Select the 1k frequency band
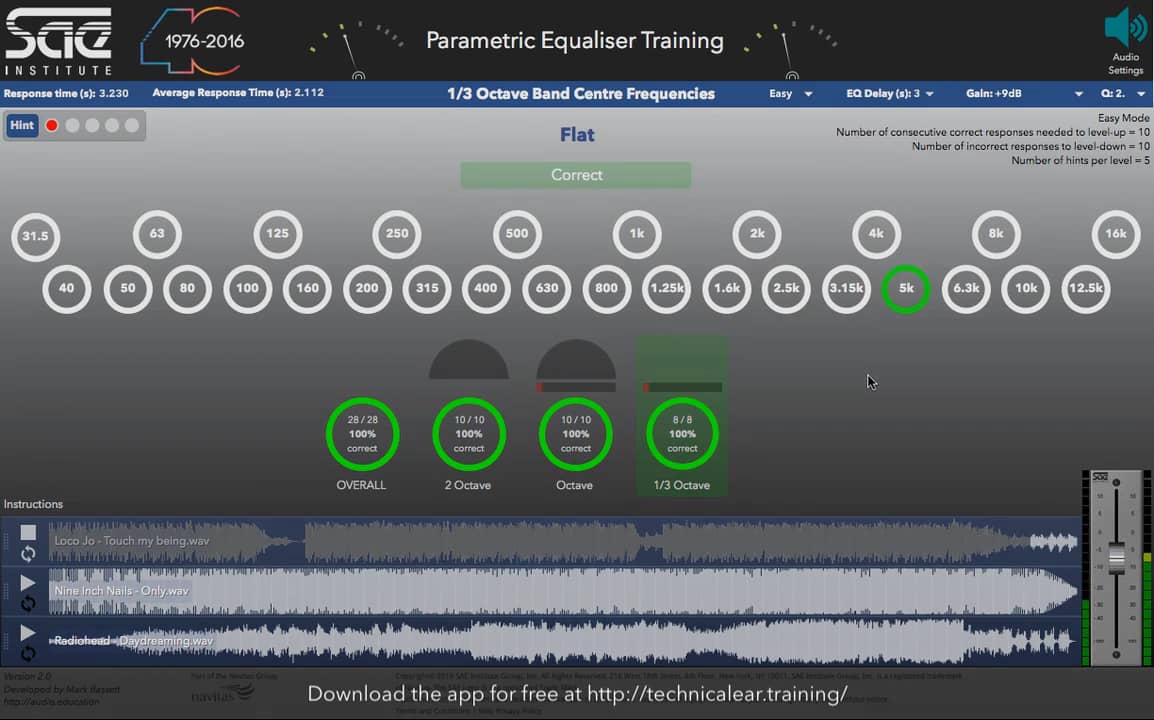The width and height of the screenshot is (1154, 720). pos(637,233)
